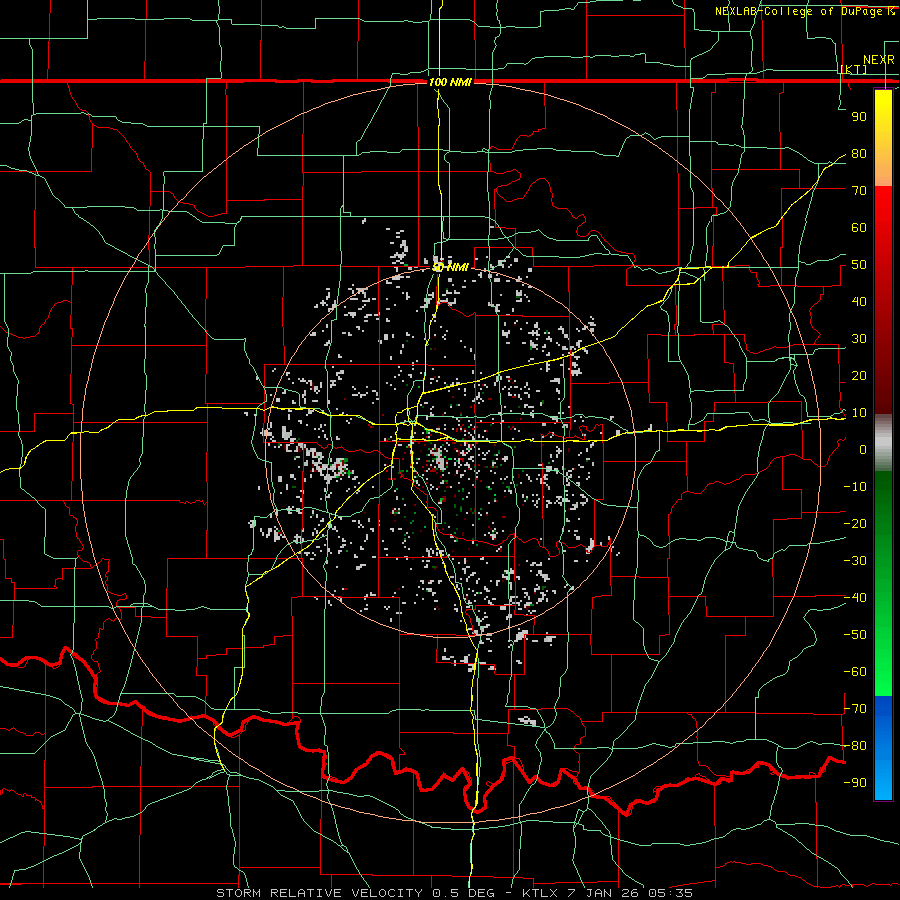Click the '[KT]' units label
This screenshot has height=900, width=900.
854,69
